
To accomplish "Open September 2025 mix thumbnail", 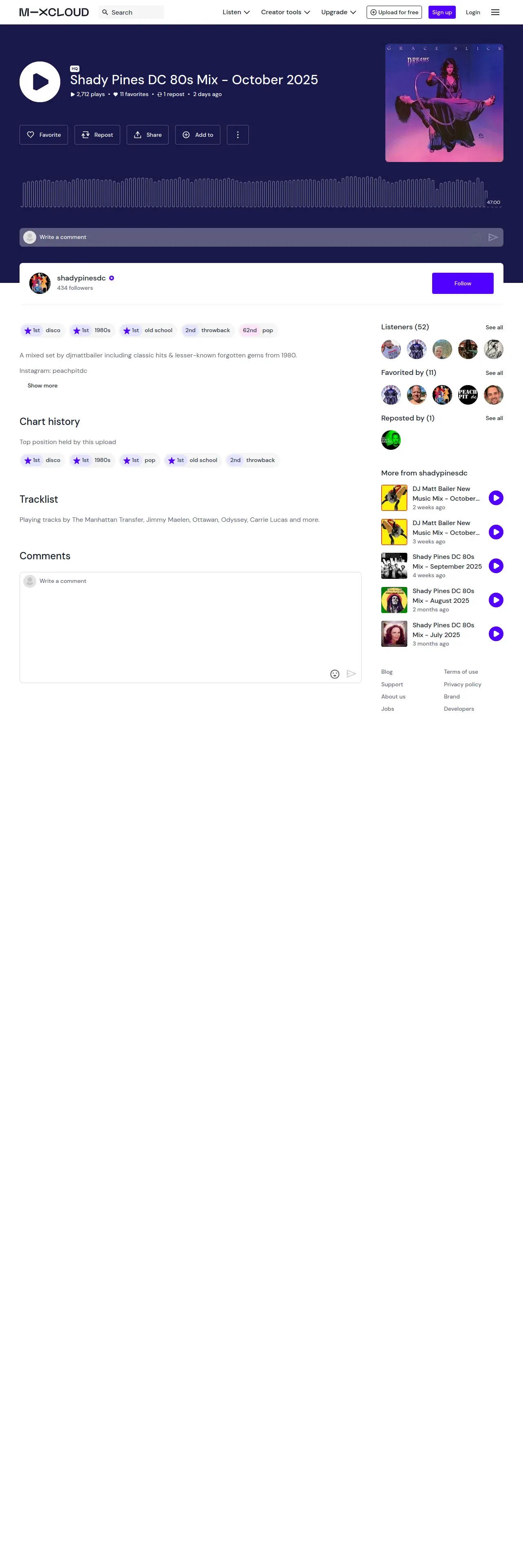I will click(394, 566).
